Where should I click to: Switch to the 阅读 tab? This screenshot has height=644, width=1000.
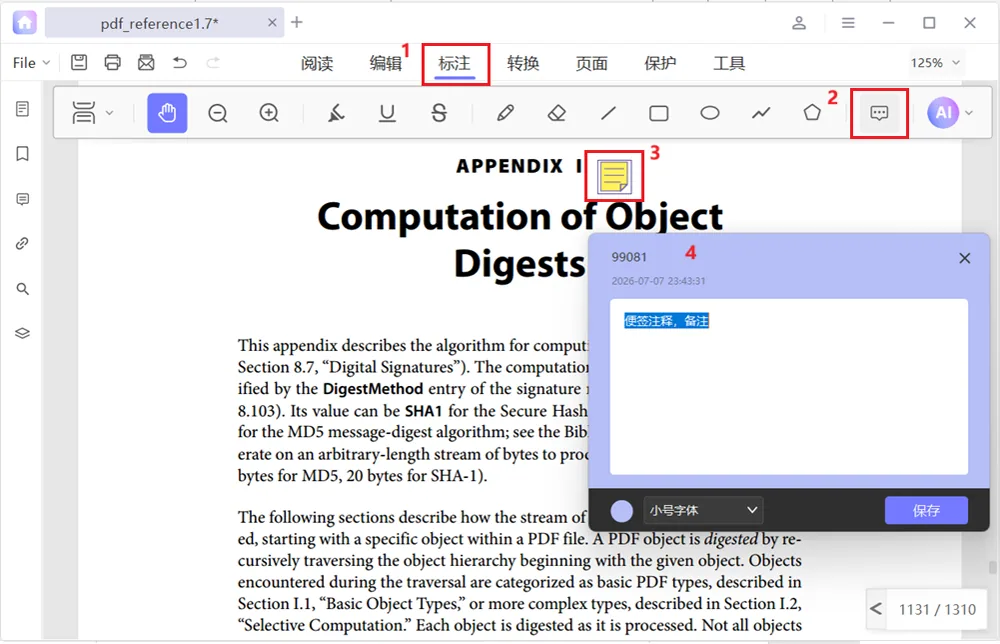click(x=317, y=63)
